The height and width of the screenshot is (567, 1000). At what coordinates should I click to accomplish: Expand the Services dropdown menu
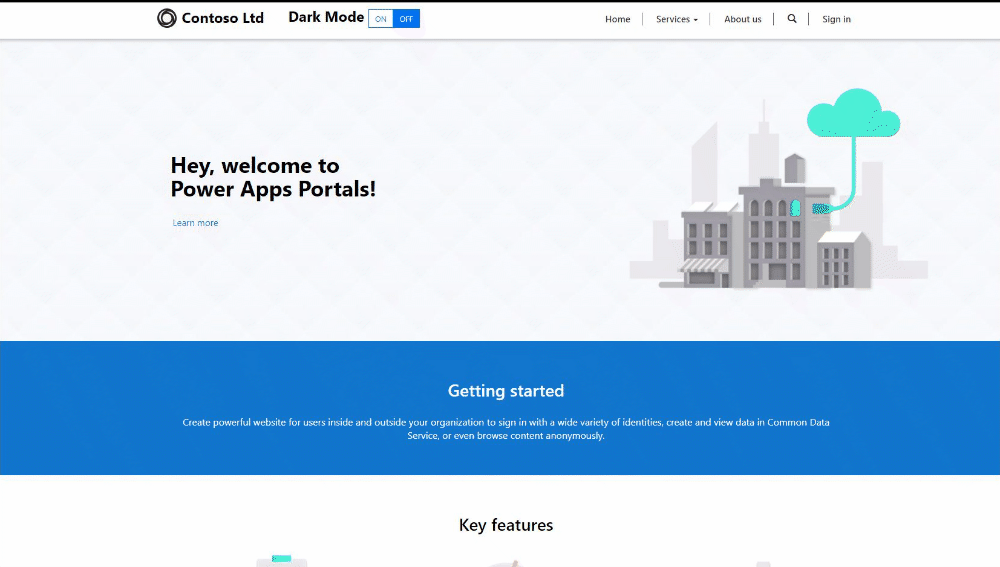click(x=677, y=19)
